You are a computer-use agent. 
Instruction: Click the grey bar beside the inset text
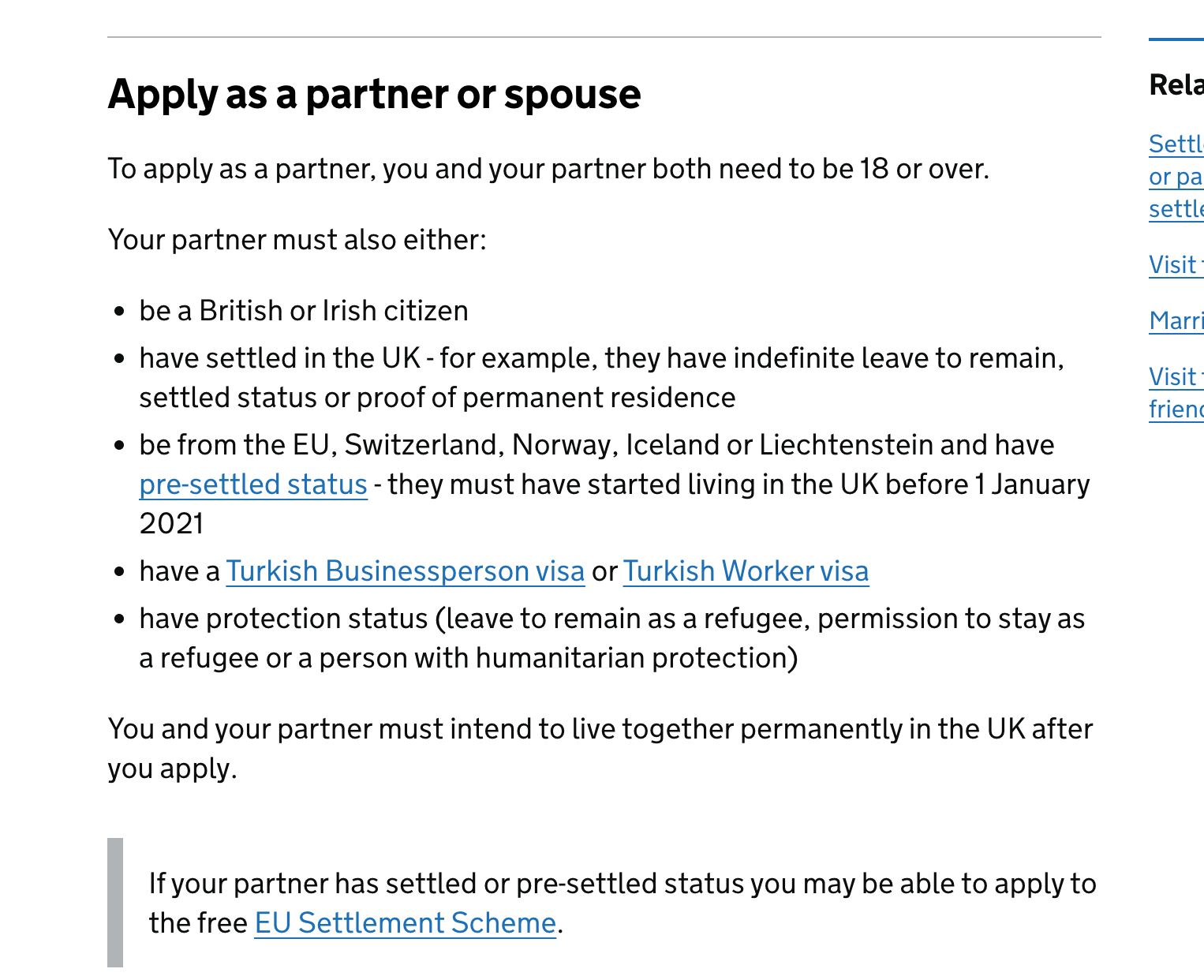115,903
